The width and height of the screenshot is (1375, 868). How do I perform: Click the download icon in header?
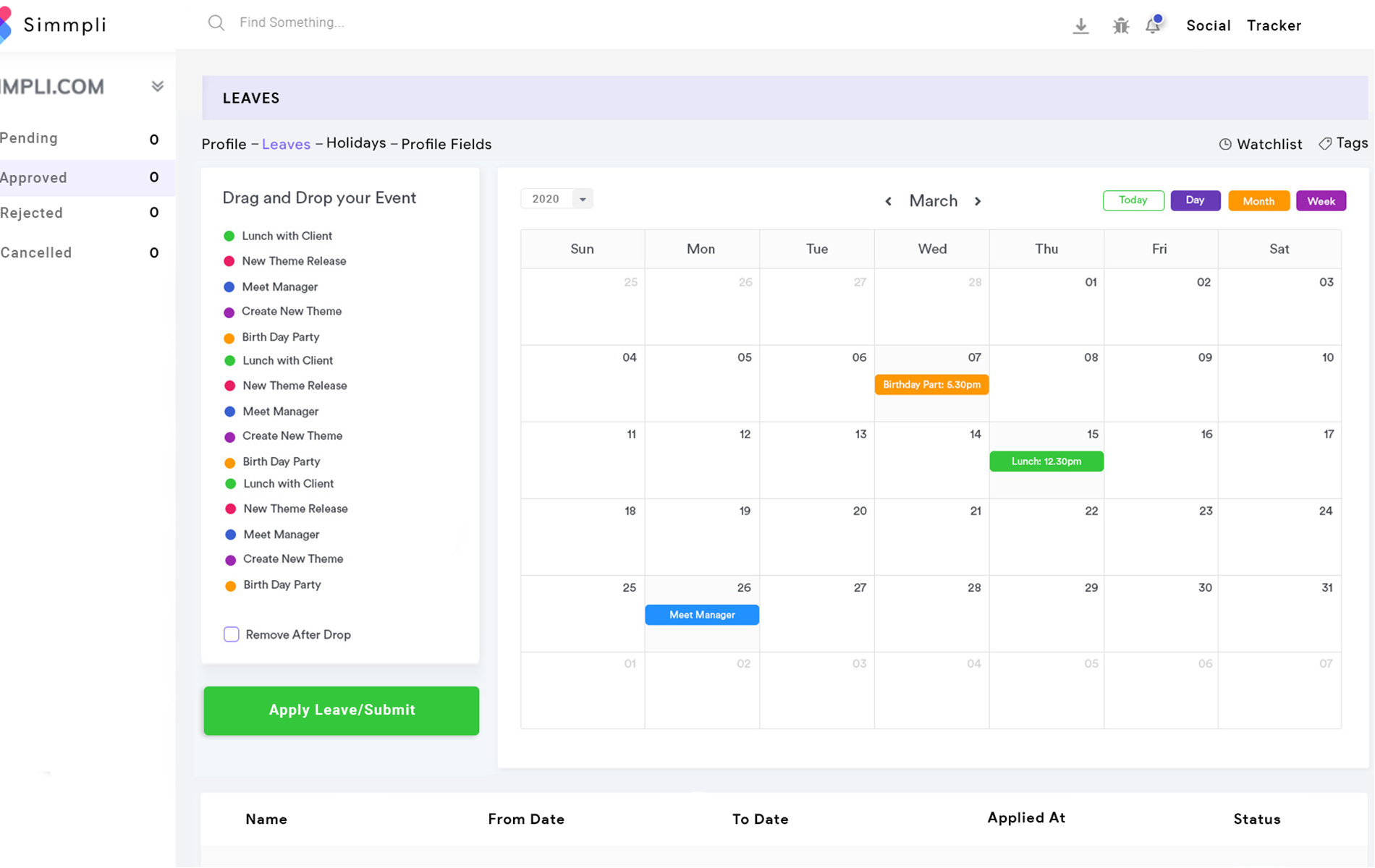click(1080, 26)
